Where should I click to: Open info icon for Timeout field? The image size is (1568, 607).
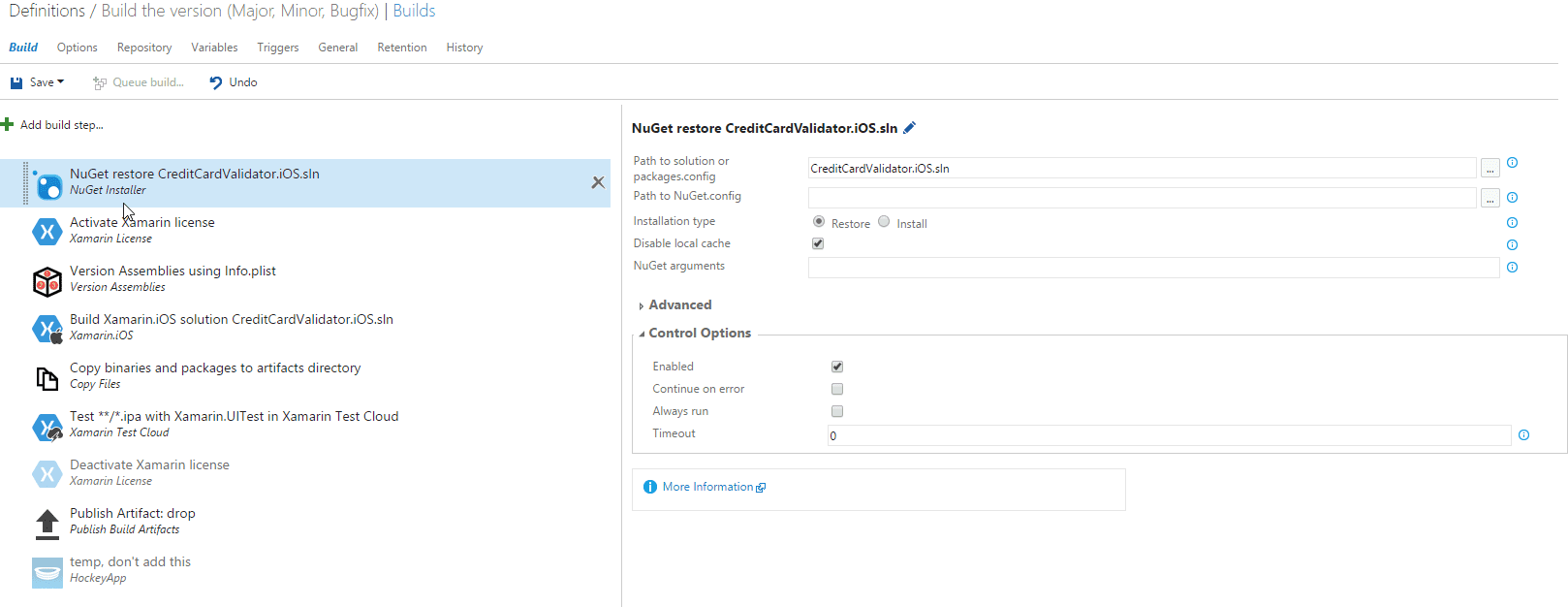coord(1523,435)
